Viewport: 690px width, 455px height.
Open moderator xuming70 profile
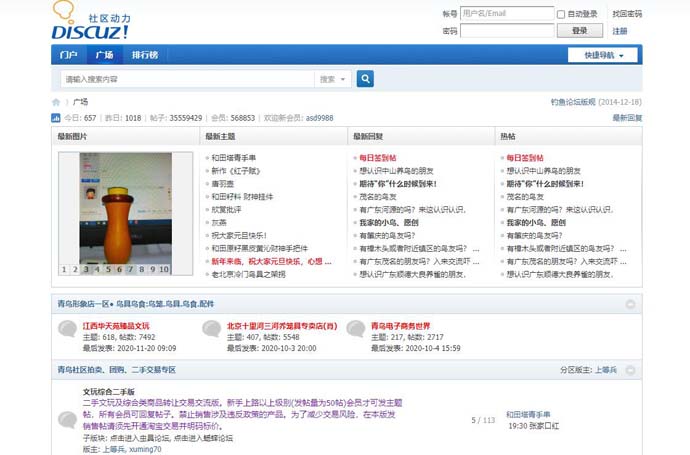(145, 449)
